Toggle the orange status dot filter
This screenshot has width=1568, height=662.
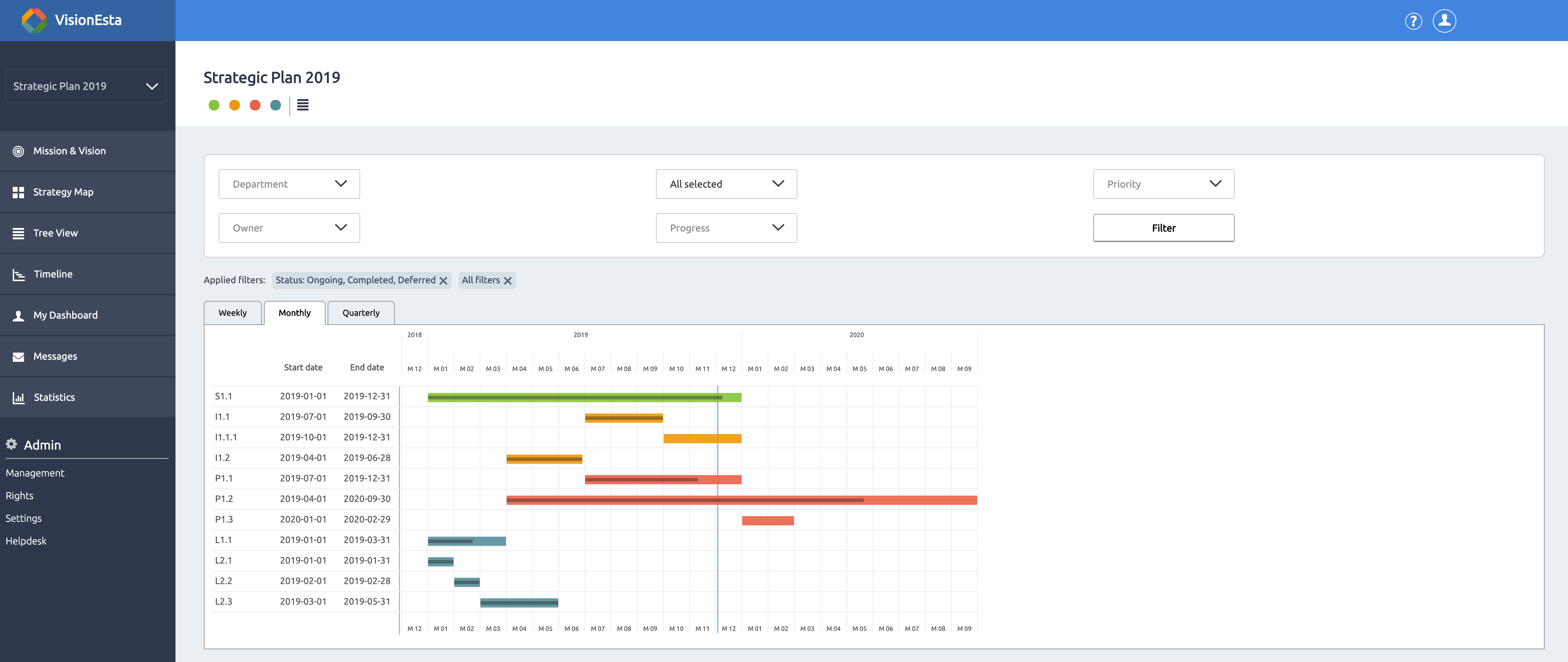coord(234,105)
